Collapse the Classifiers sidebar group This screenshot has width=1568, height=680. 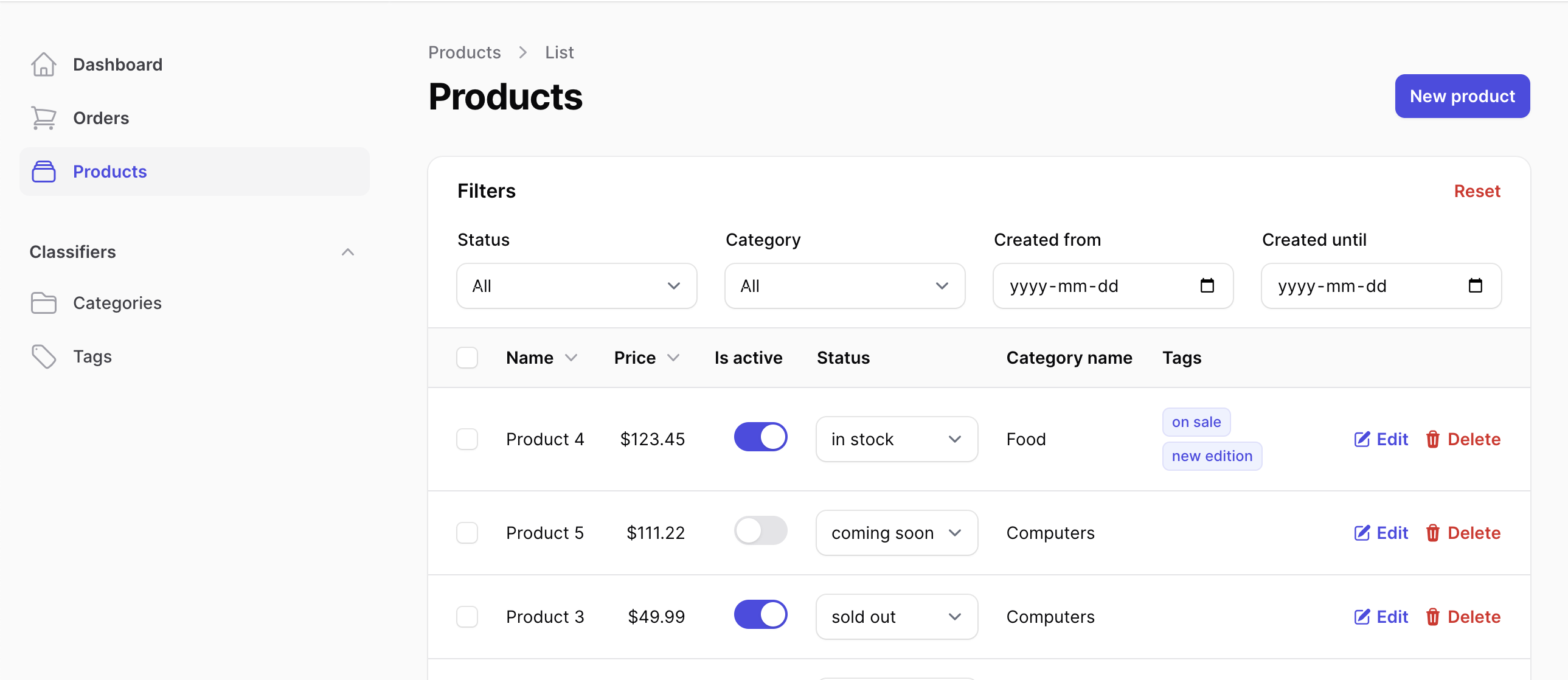click(x=347, y=252)
